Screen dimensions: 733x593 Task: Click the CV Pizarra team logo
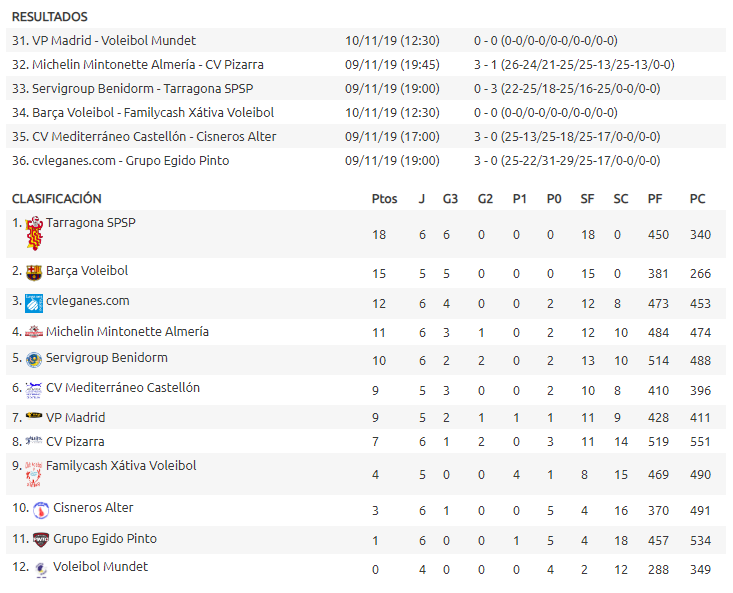(34, 440)
